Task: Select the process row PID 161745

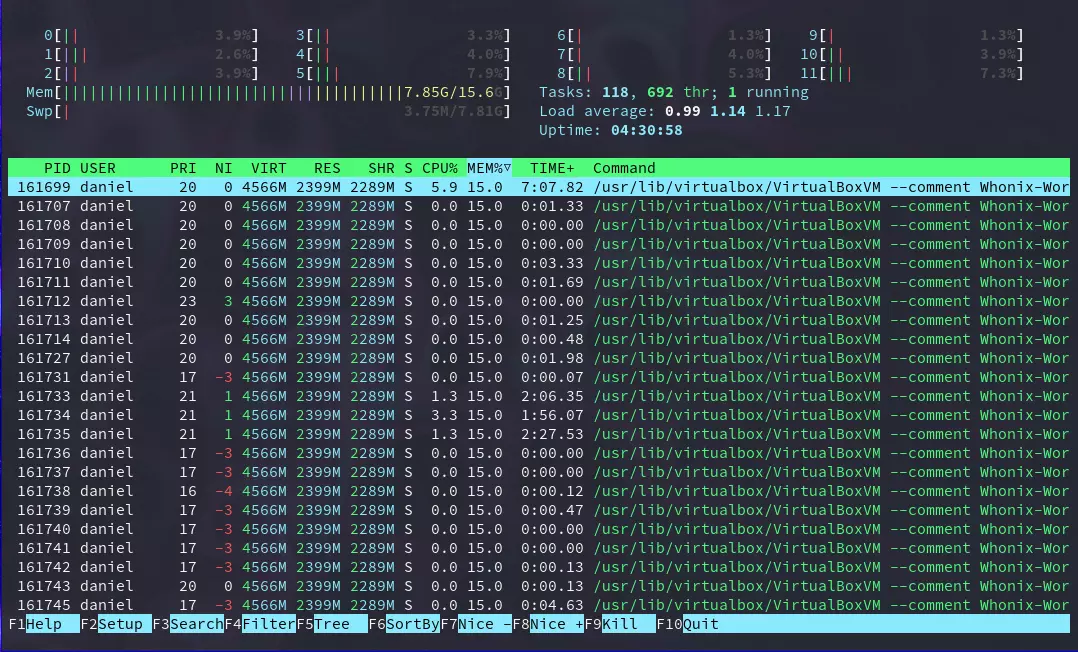Action: click(x=300, y=605)
